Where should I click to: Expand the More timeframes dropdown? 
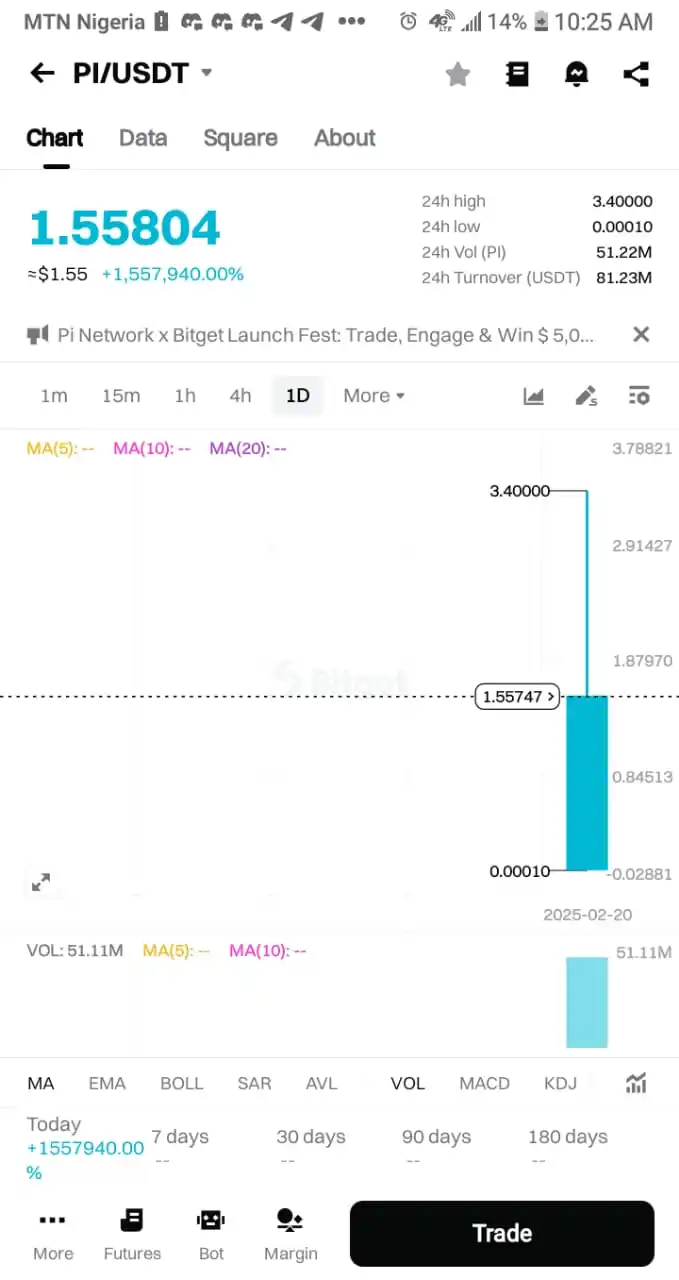(374, 396)
